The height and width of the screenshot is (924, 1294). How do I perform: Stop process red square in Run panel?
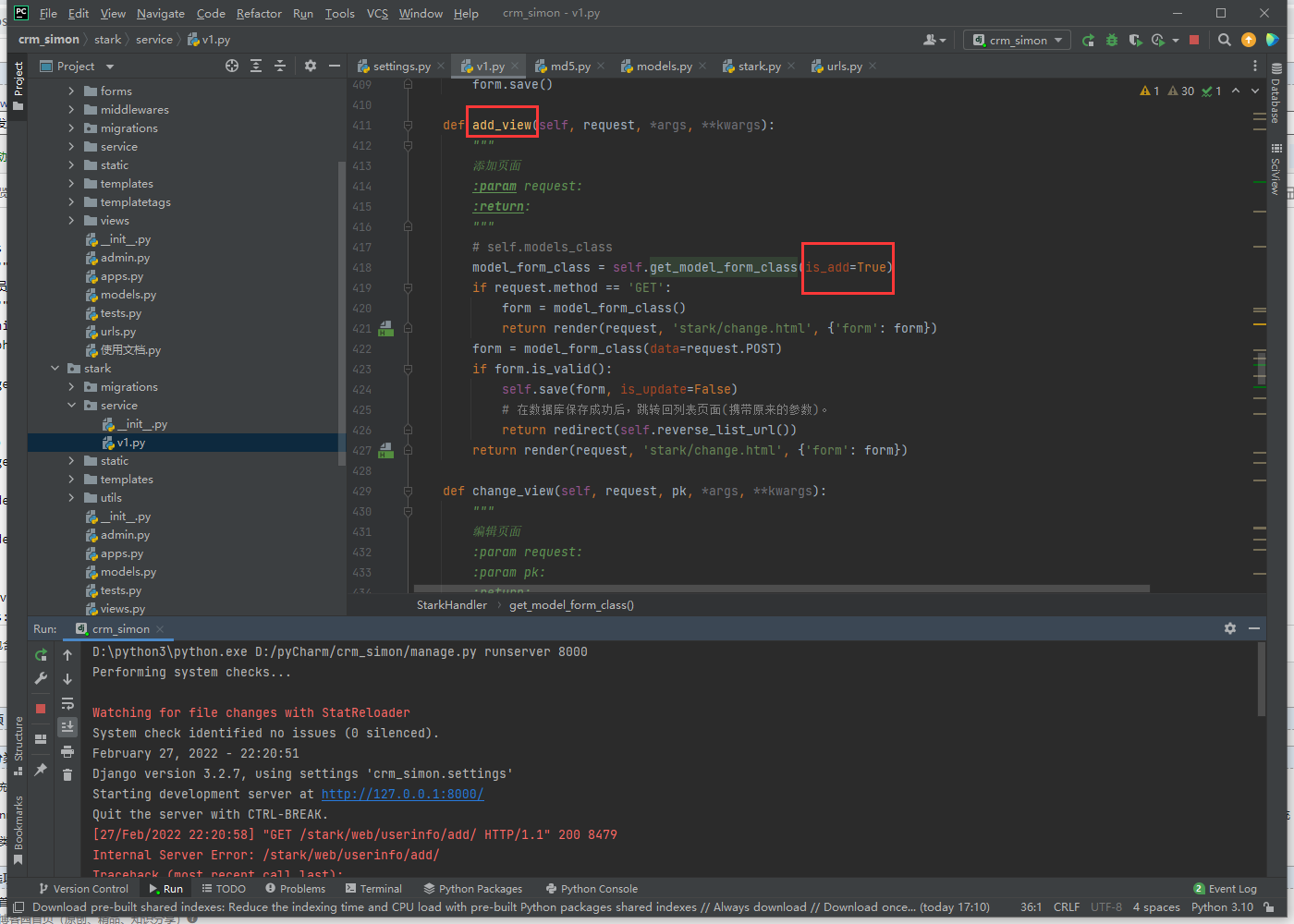[x=41, y=708]
